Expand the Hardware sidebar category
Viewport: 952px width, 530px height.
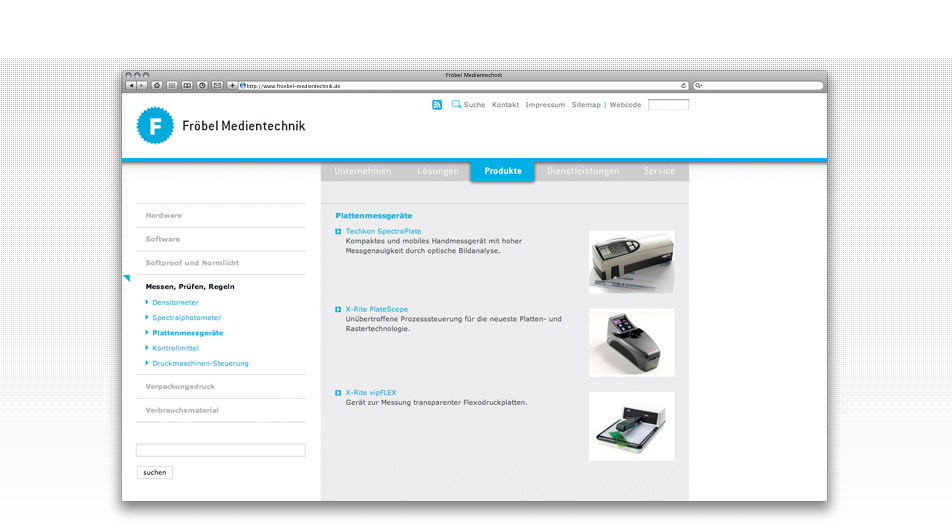[x=164, y=216]
